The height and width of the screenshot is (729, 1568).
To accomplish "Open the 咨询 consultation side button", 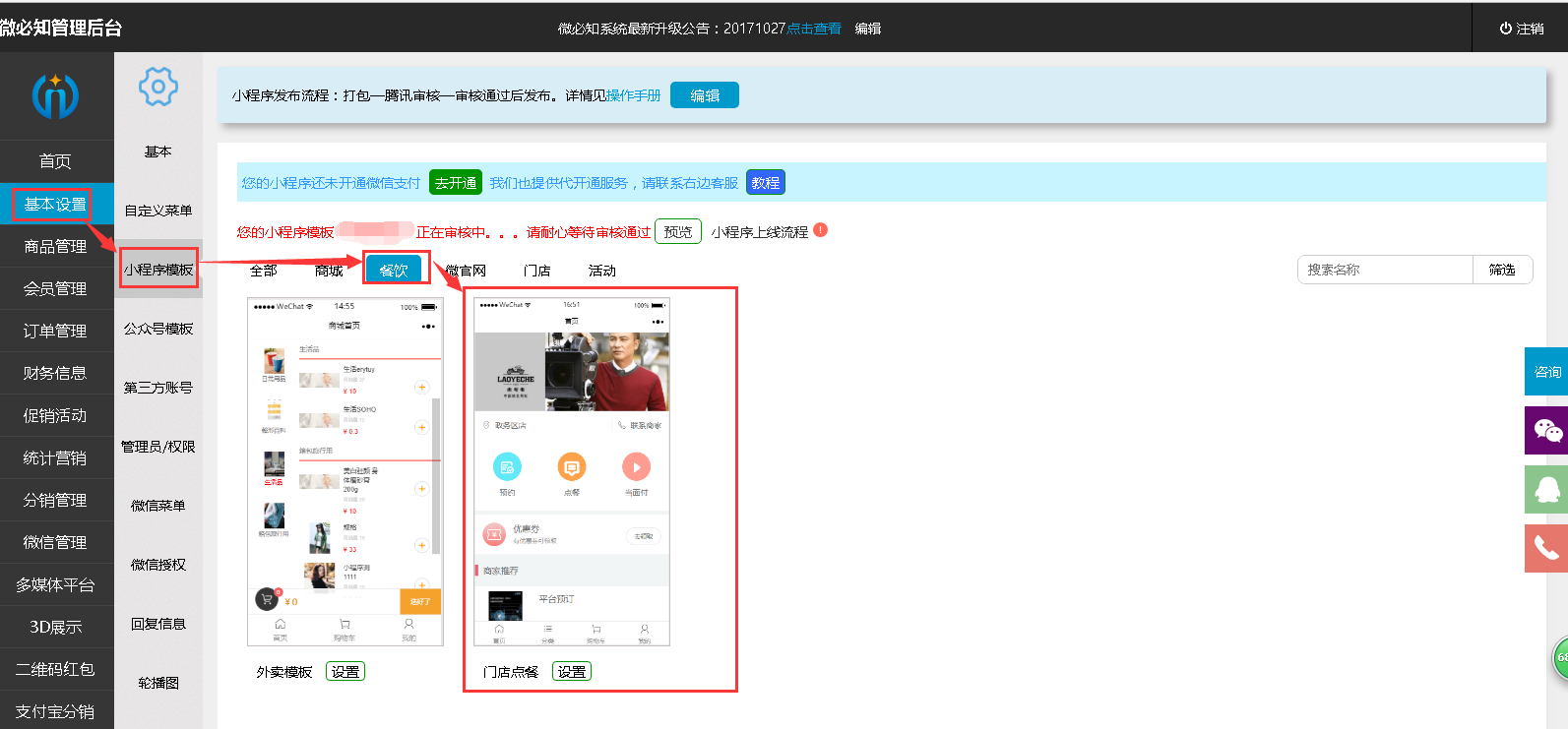I will click(1546, 371).
